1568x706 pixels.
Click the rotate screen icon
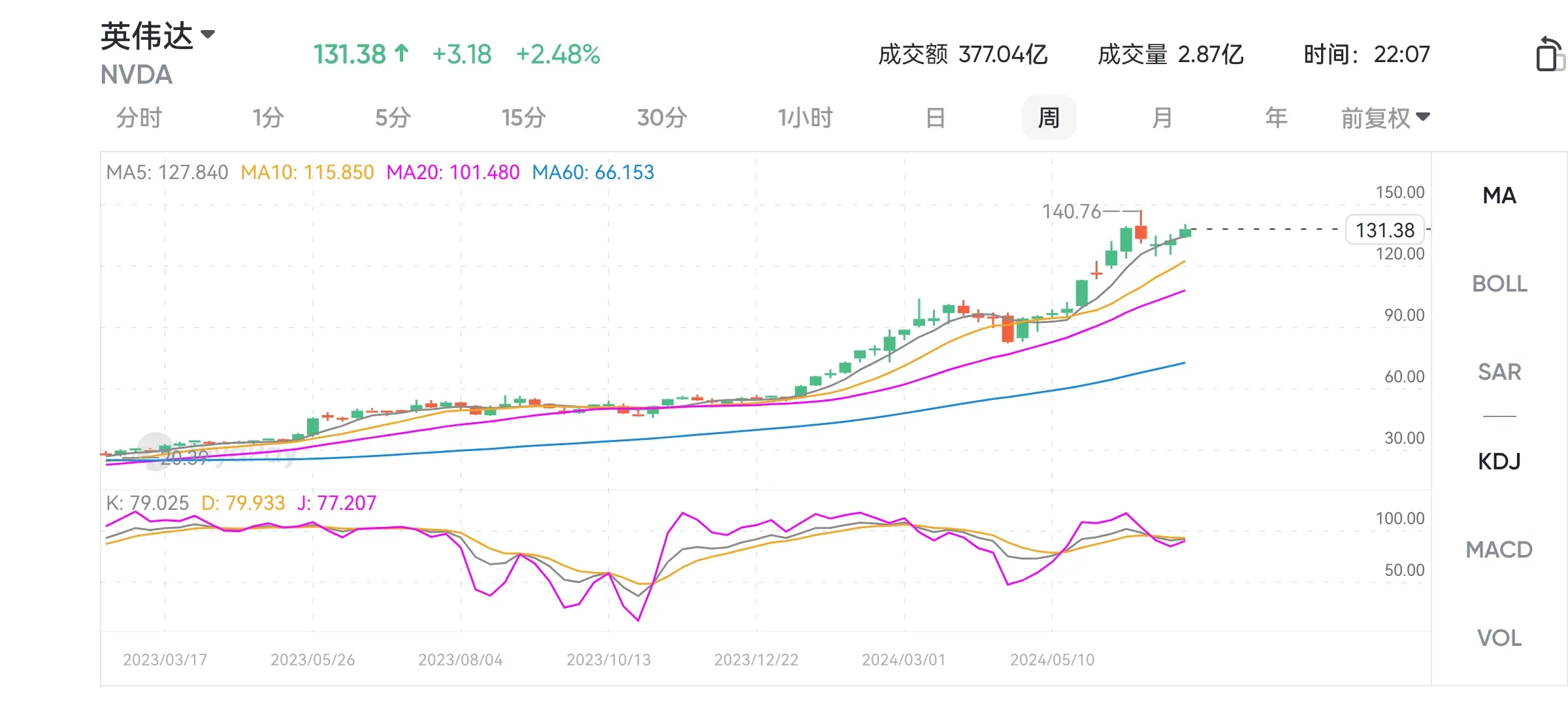tap(1550, 54)
